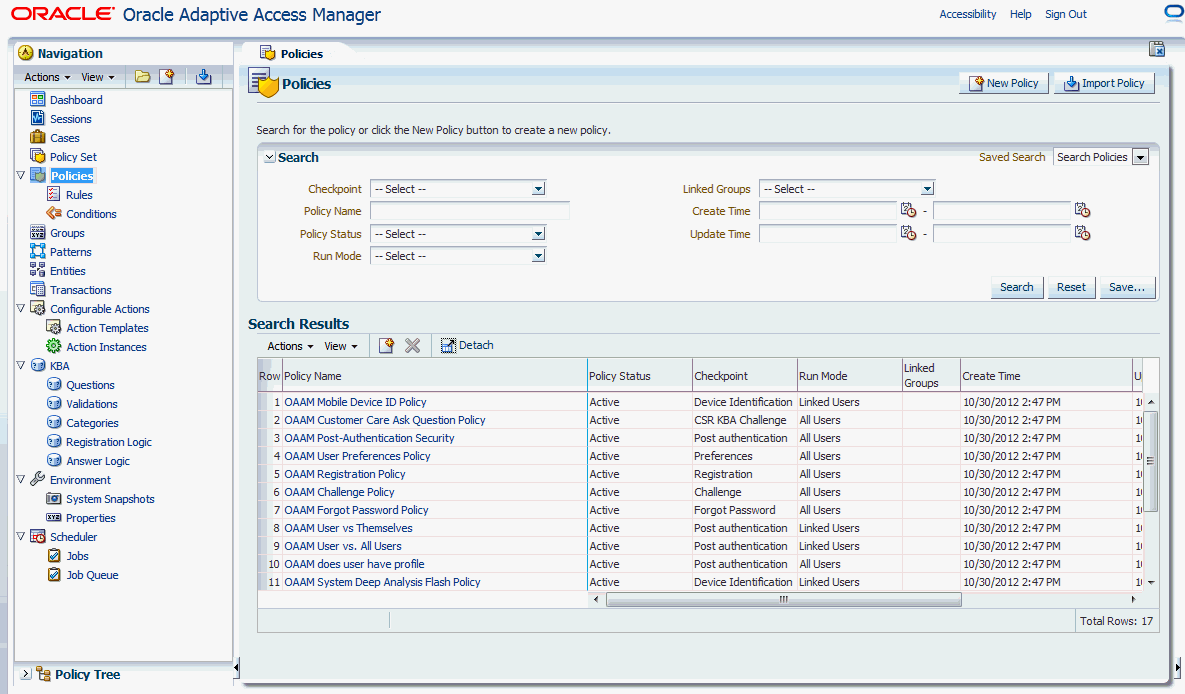Click the create new icon in Navigation toolbar
Screen dimensions: 1185x694
point(167,76)
